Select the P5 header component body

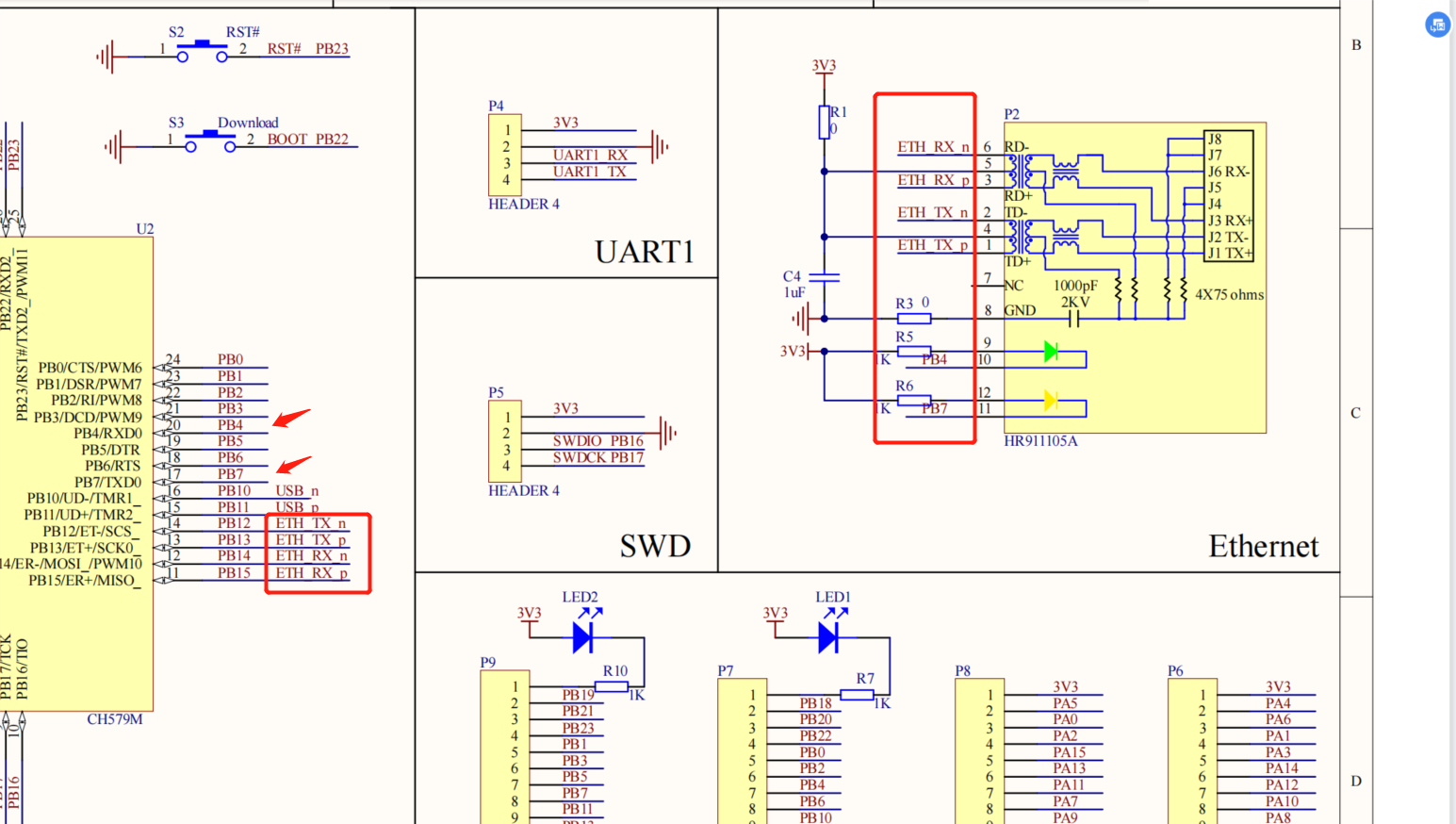(x=505, y=441)
